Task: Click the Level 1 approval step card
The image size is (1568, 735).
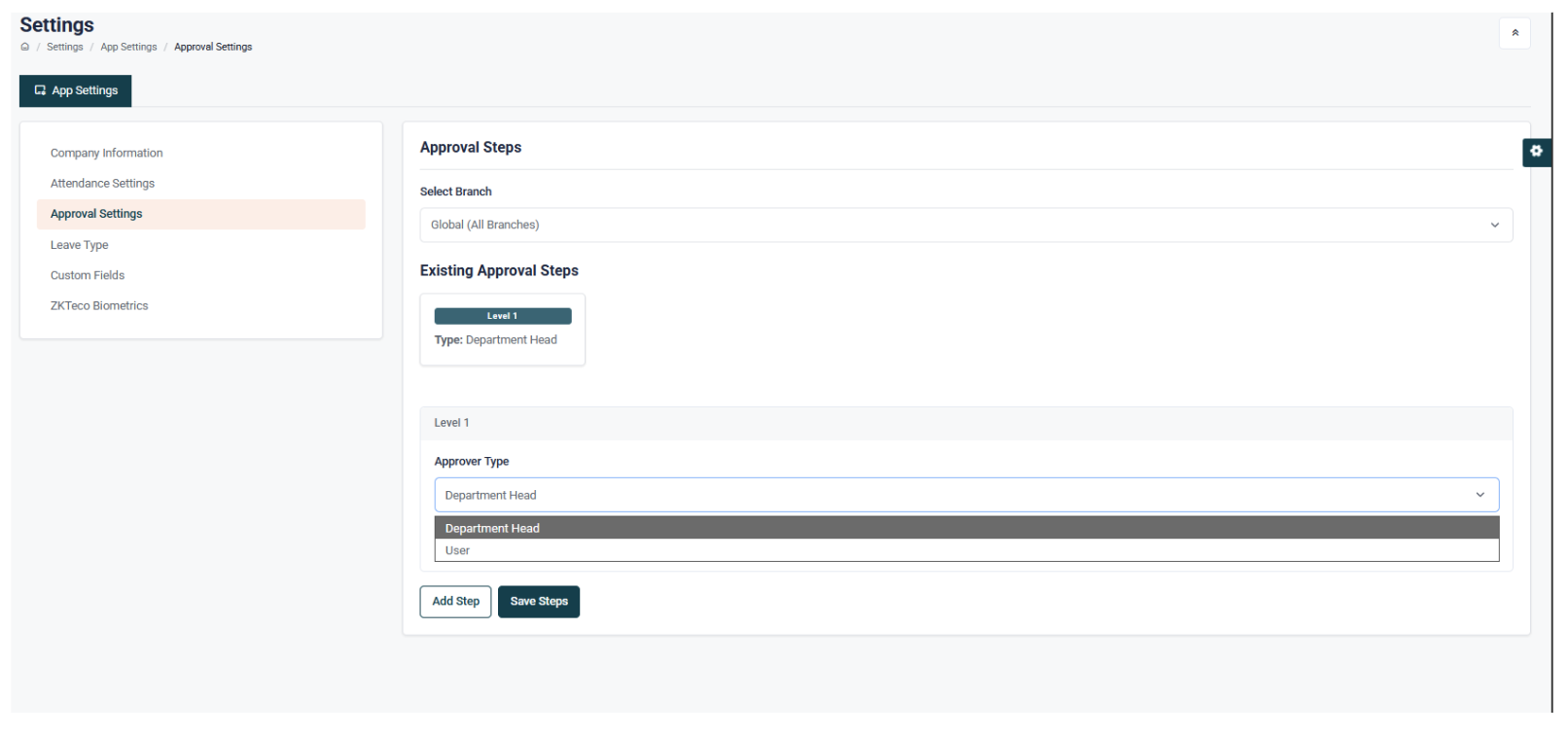Action: (502, 330)
